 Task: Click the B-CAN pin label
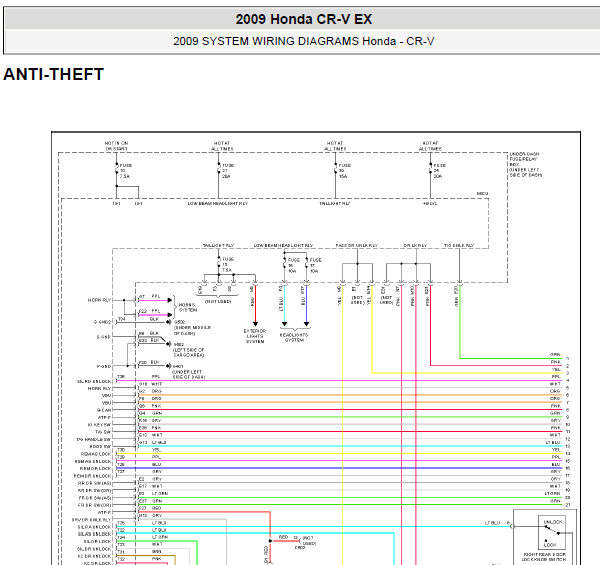pyautogui.click(x=104, y=410)
